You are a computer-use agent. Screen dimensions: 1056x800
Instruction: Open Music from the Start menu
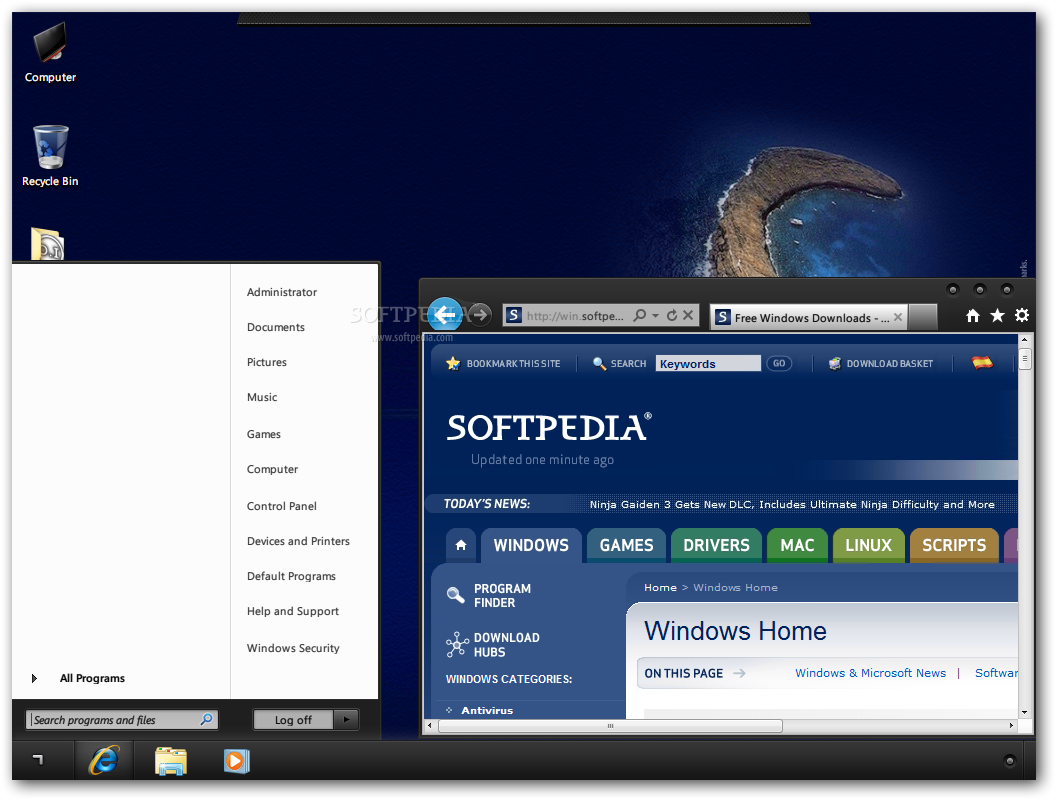coord(262,397)
